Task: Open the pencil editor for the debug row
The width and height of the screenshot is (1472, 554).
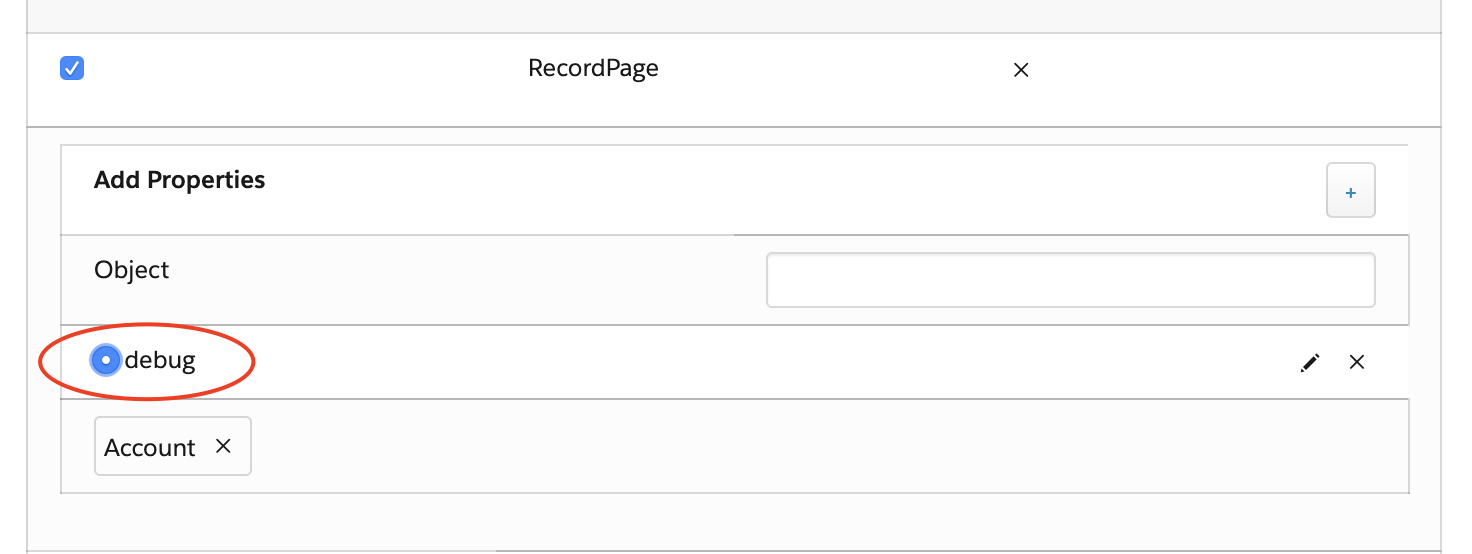Action: [x=1310, y=363]
